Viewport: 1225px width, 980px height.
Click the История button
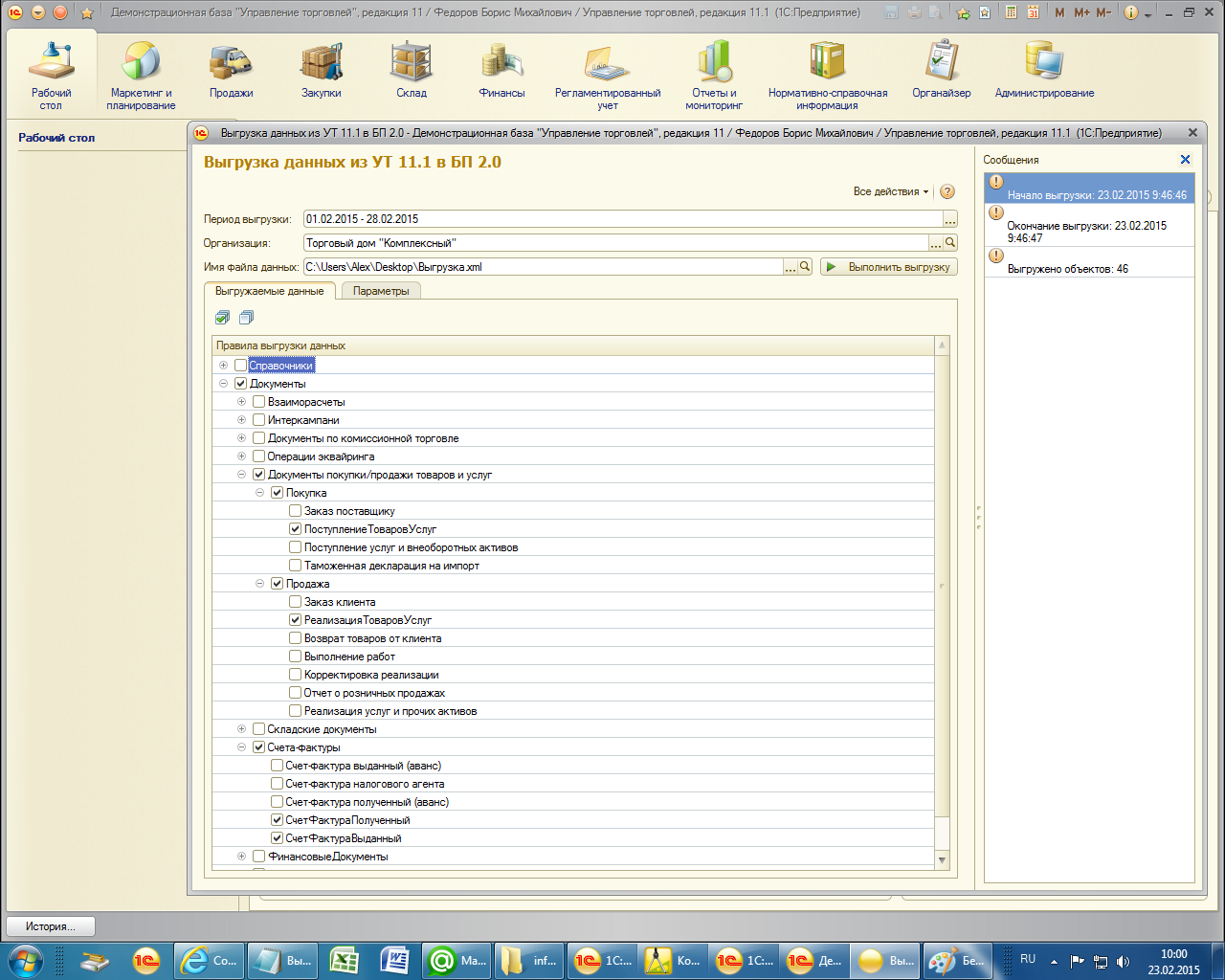tap(53, 926)
